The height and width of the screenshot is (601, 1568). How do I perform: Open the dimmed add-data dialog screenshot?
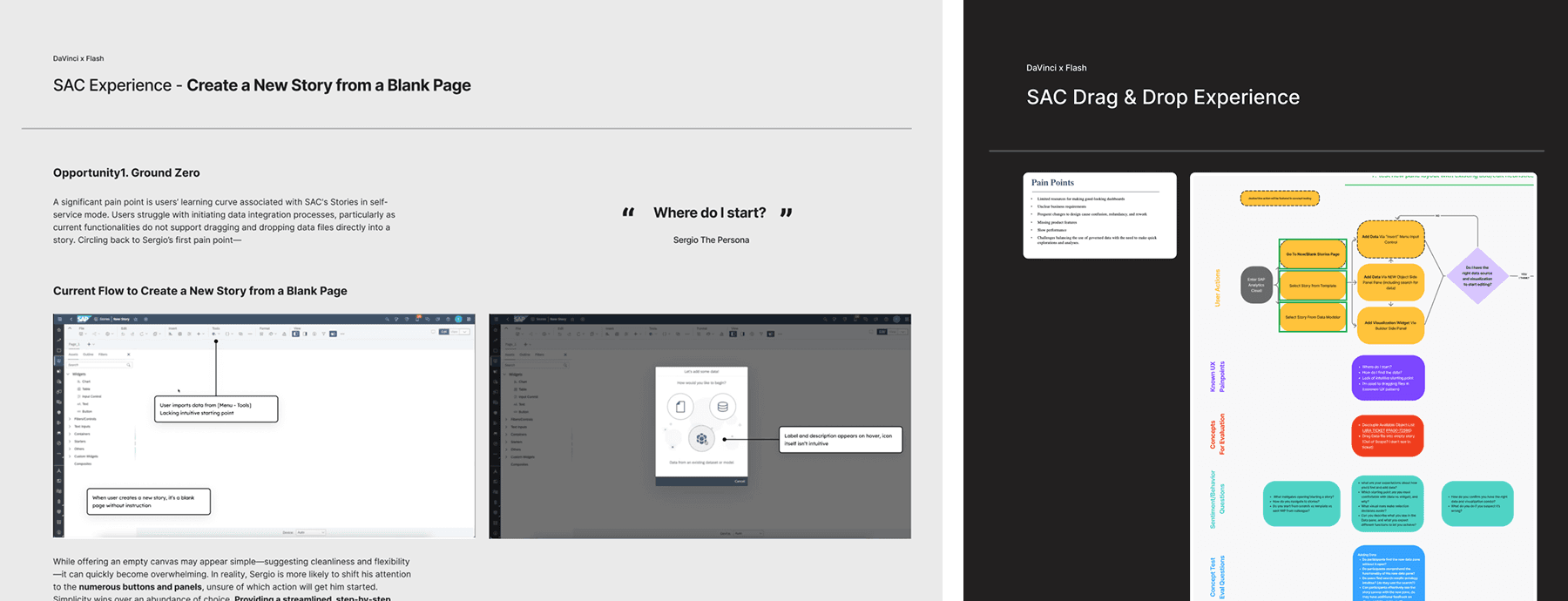700,426
